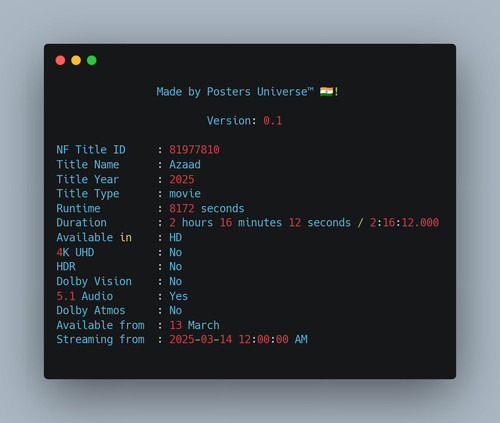Click the Streaming from date 2025-03-14
The height and width of the screenshot is (423, 500).
[201, 339]
